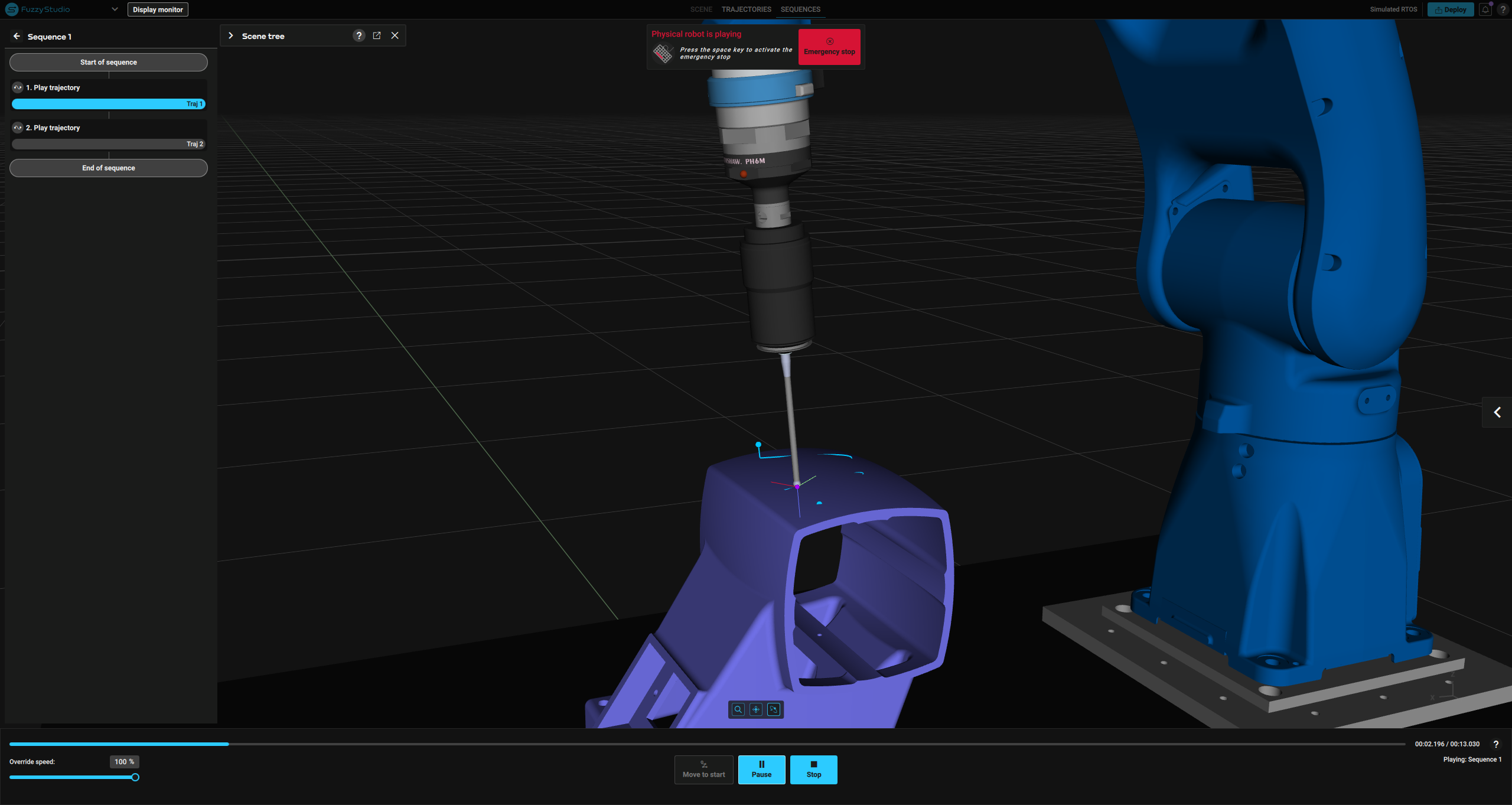Click the Physical robot is playing message
The image size is (1512, 805).
click(x=696, y=34)
